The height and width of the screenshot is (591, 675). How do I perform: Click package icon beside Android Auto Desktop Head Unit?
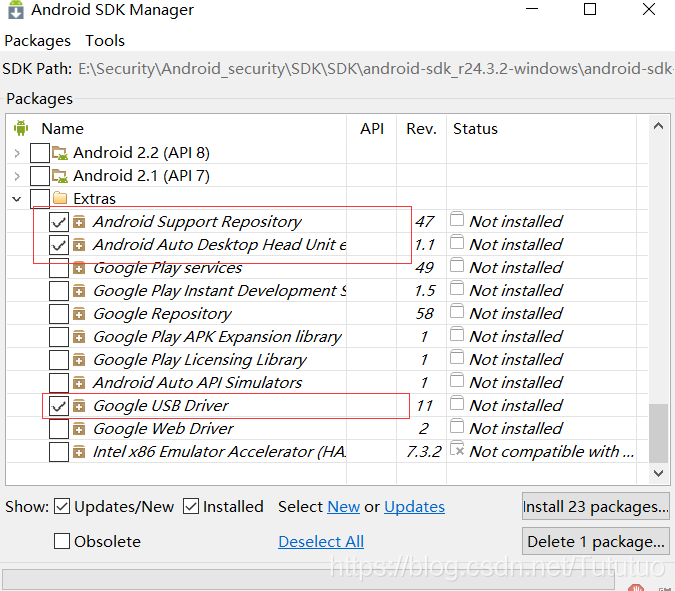[79, 245]
